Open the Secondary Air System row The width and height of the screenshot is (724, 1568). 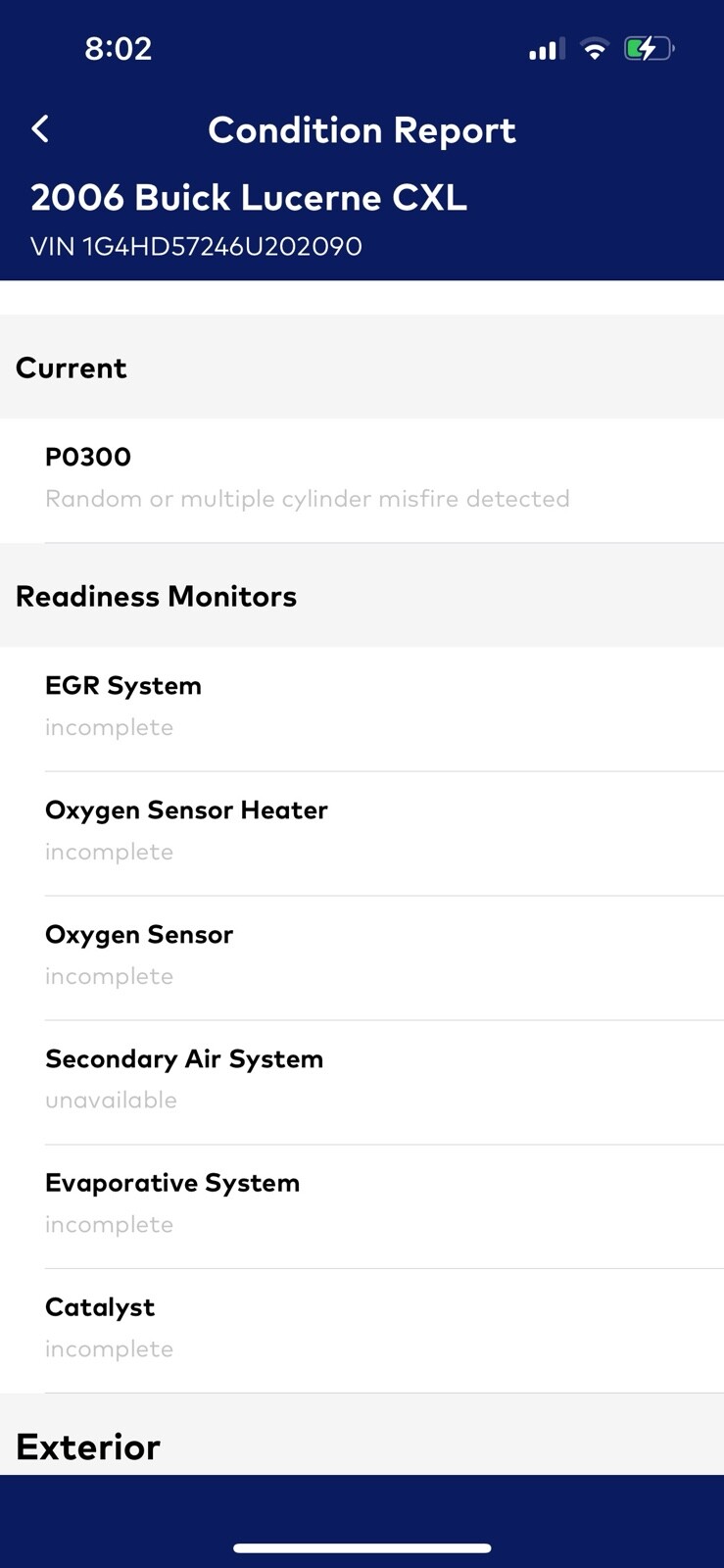362,1079
